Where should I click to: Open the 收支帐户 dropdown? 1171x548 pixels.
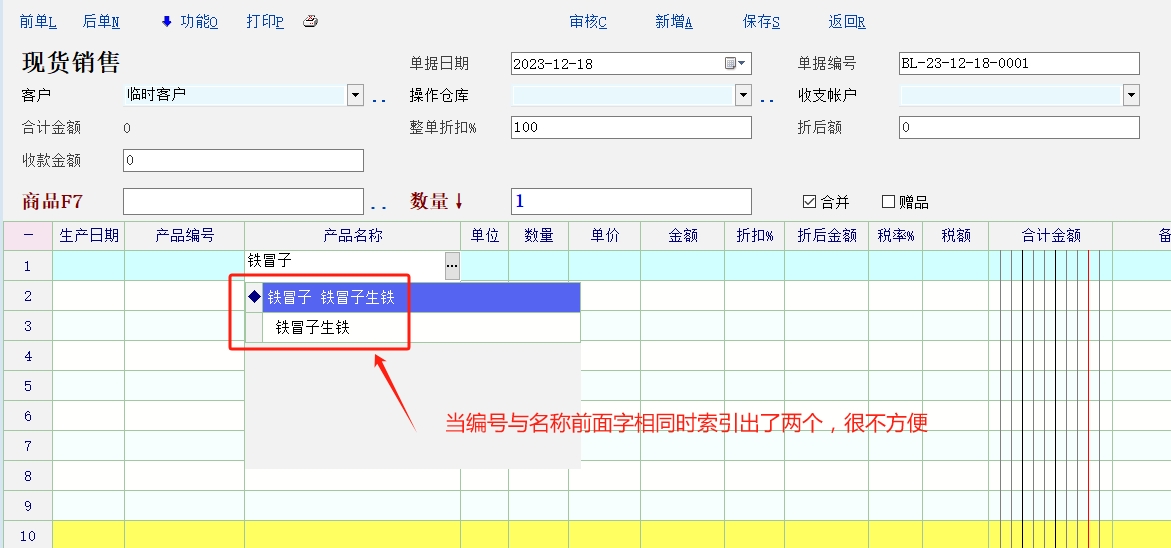click(1131, 96)
